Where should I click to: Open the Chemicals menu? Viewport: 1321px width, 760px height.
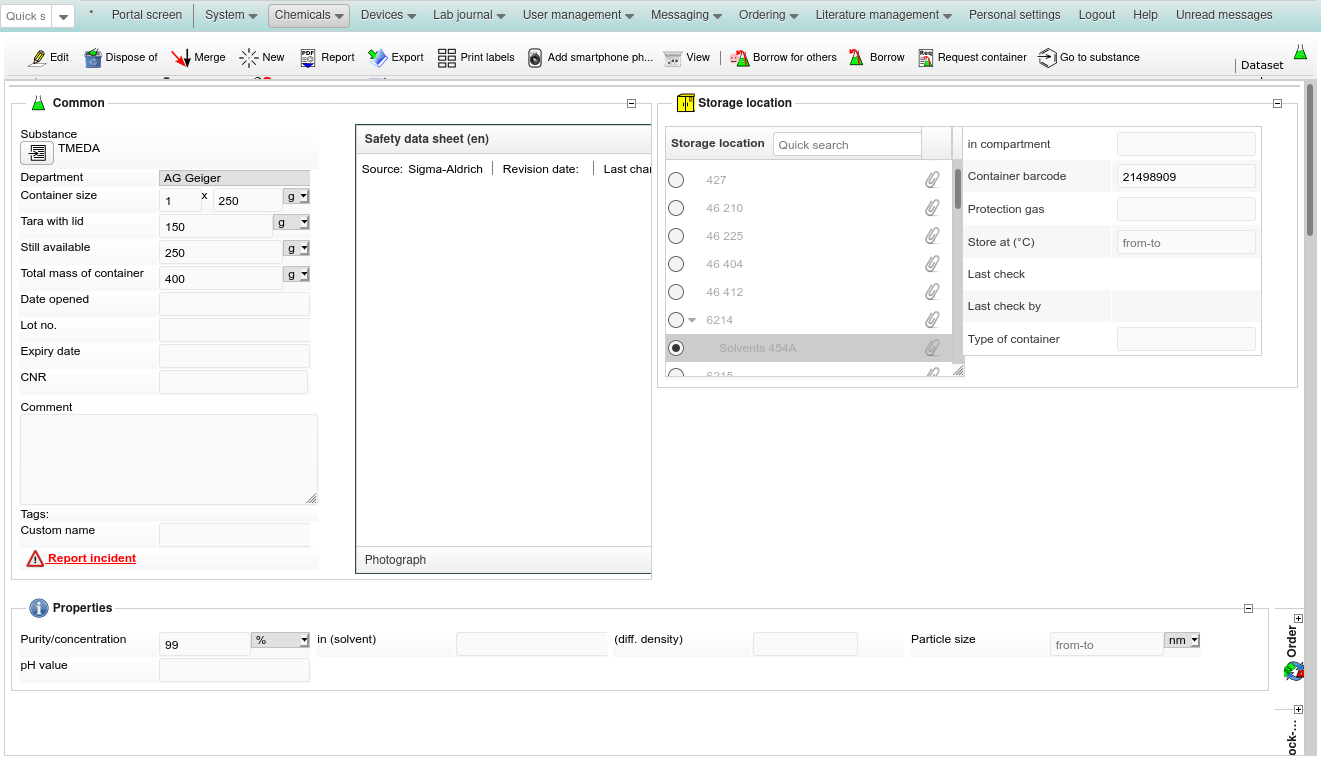[x=308, y=15]
